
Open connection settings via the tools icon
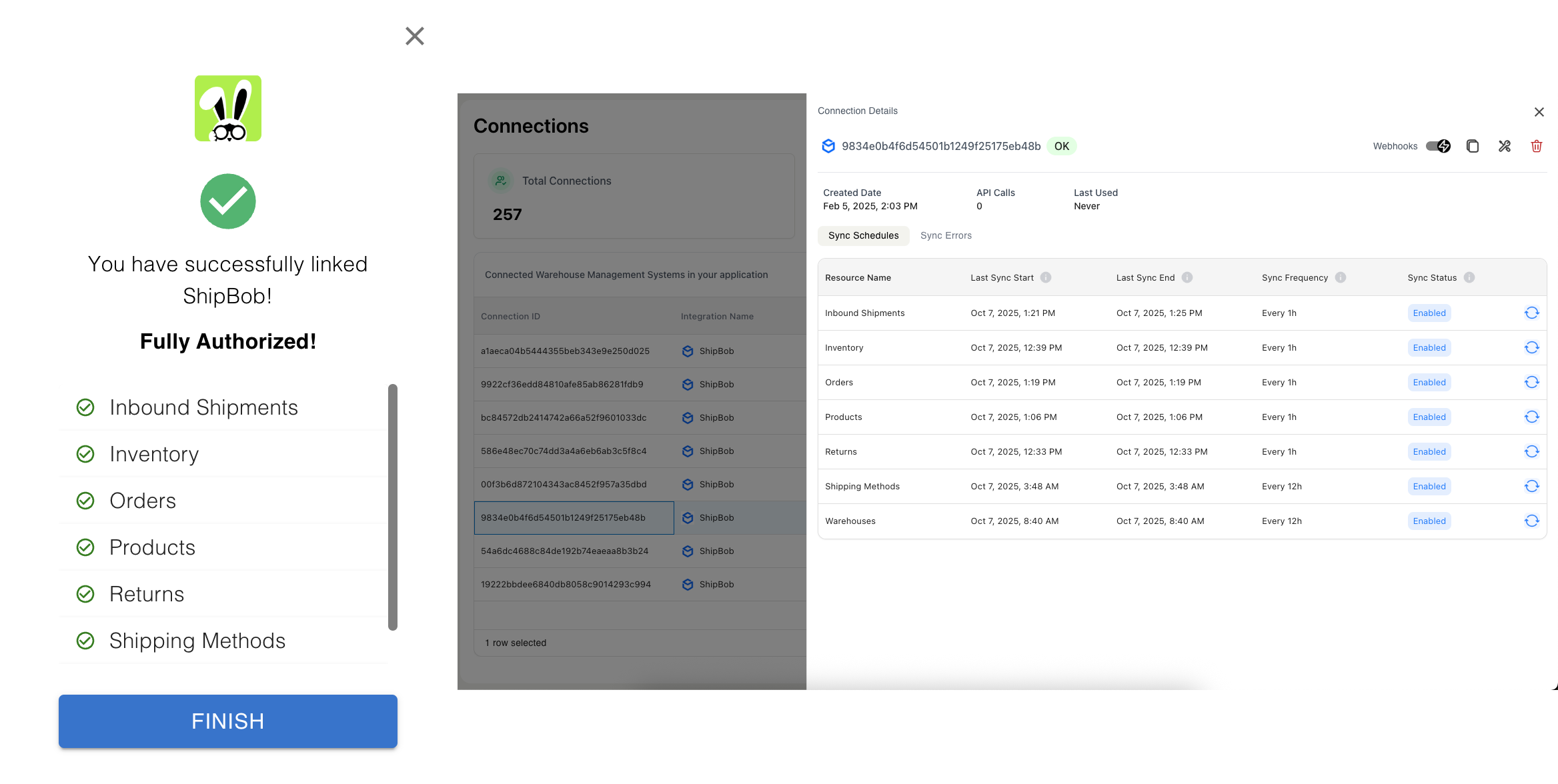1505,146
